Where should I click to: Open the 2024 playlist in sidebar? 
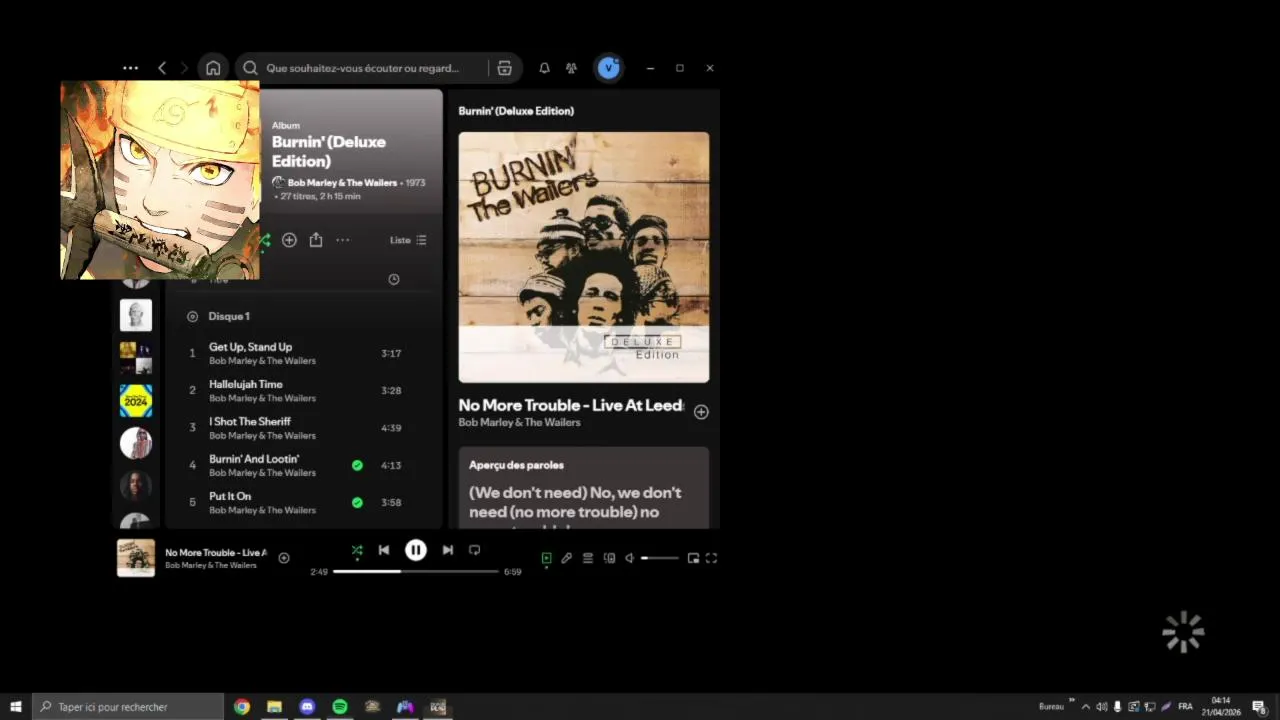tap(136, 400)
